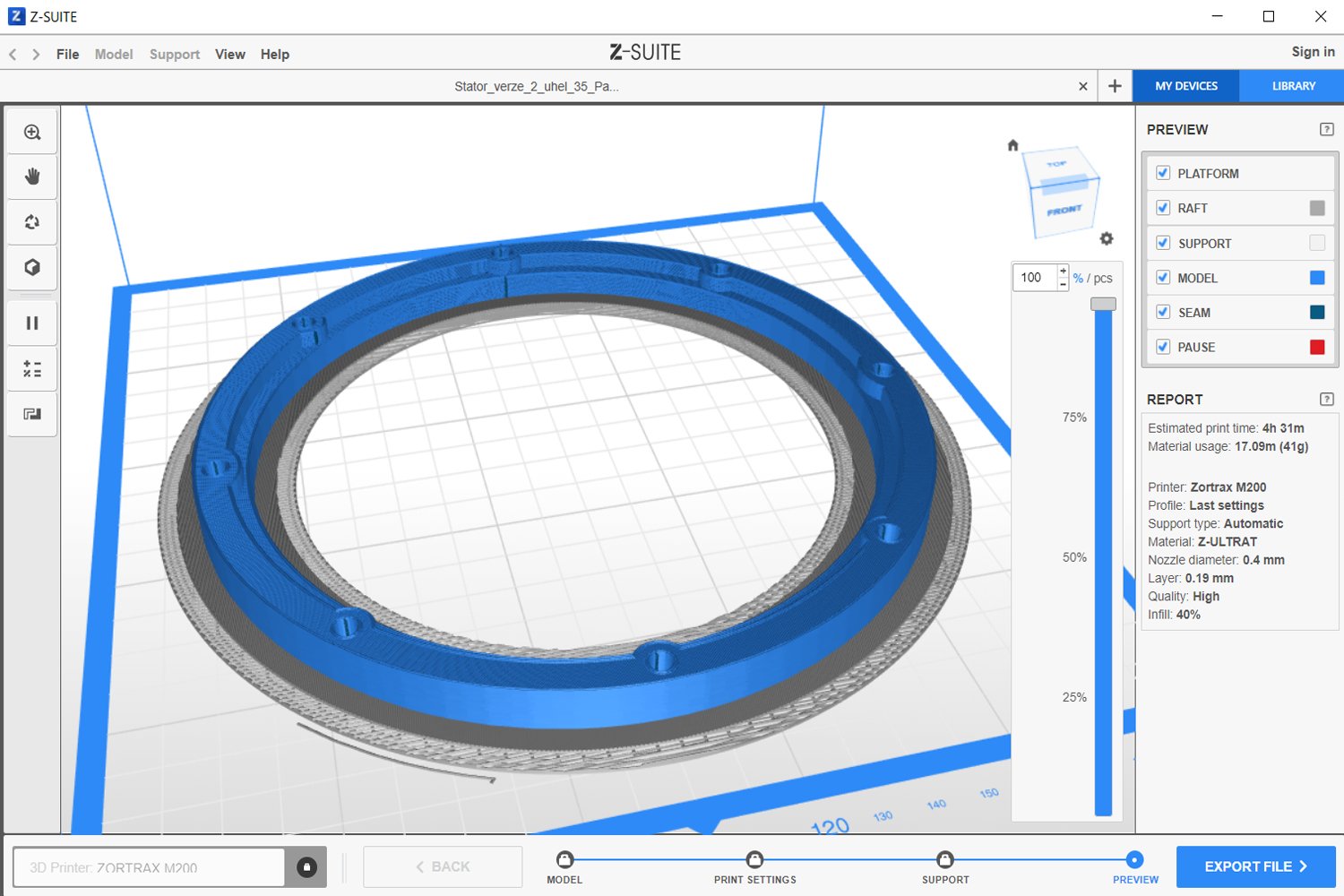Toggle the SEAM visibility checkbox
The height and width of the screenshot is (896, 1344).
[1163, 312]
